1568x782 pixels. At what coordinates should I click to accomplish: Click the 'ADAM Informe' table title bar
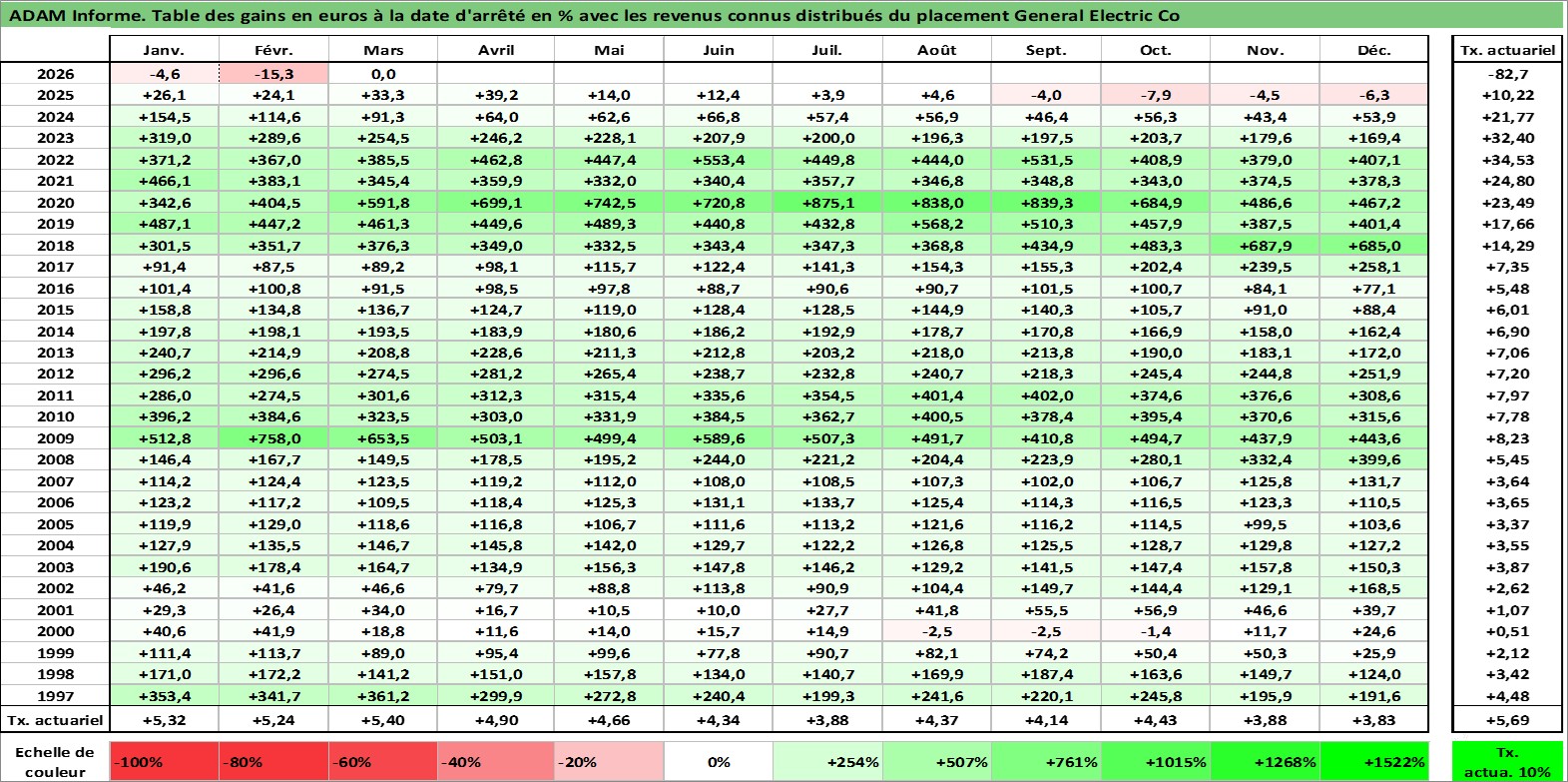pyautogui.click(x=784, y=15)
